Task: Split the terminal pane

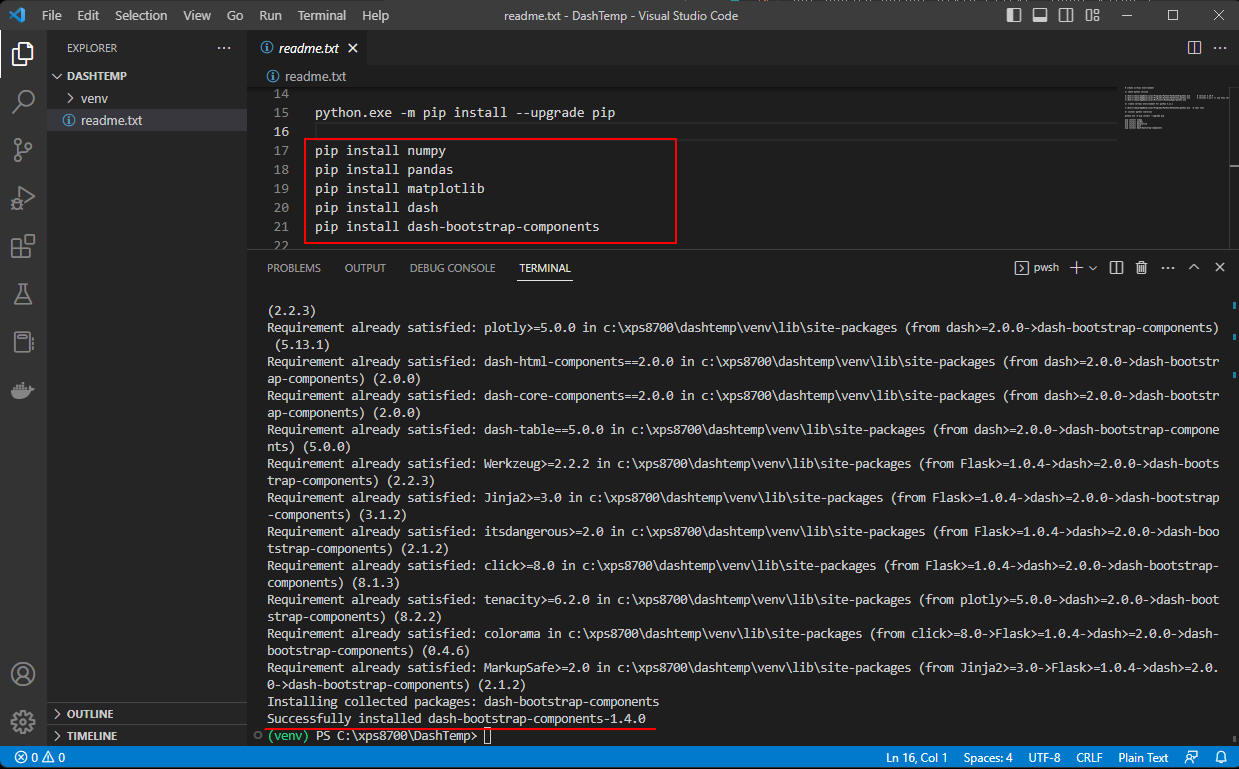Action: pyautogui.click(x=1116, y=268)
